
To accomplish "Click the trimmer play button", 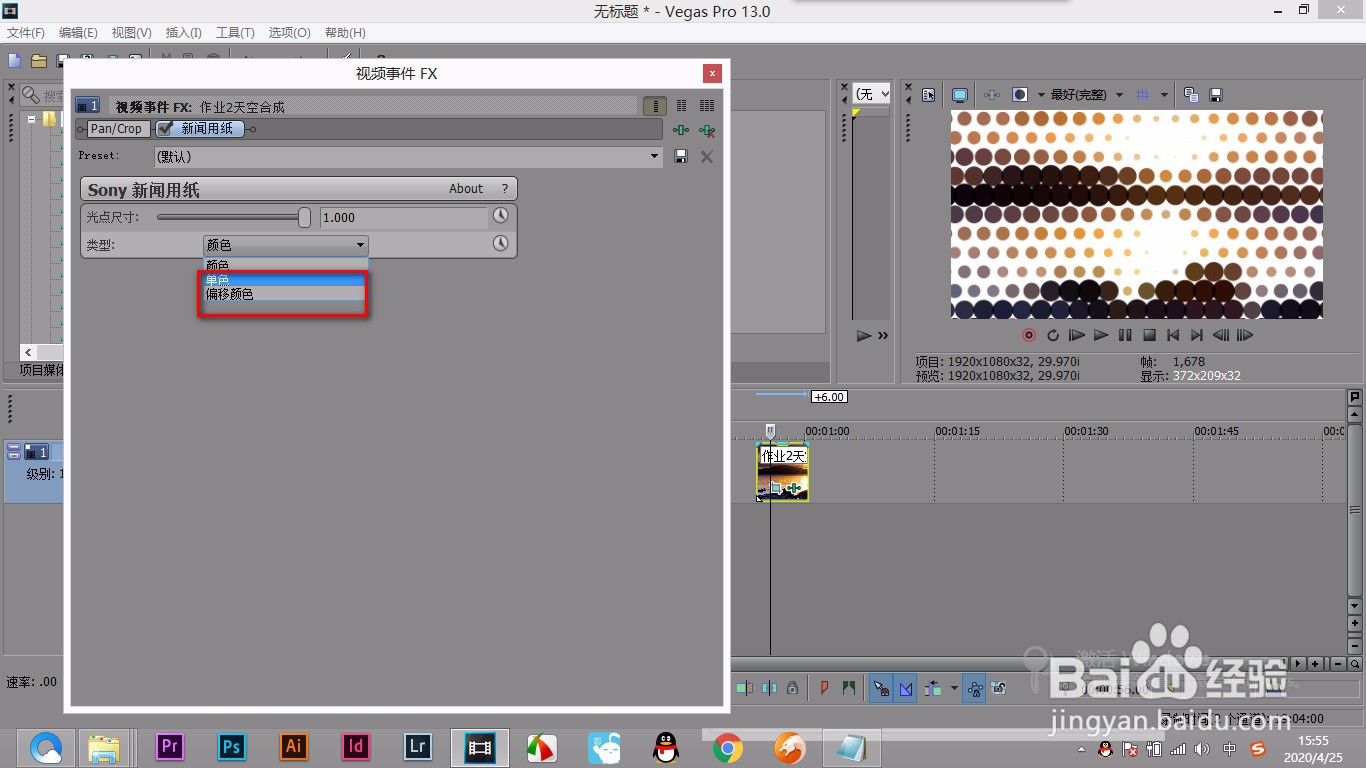I will click(863, 336).
